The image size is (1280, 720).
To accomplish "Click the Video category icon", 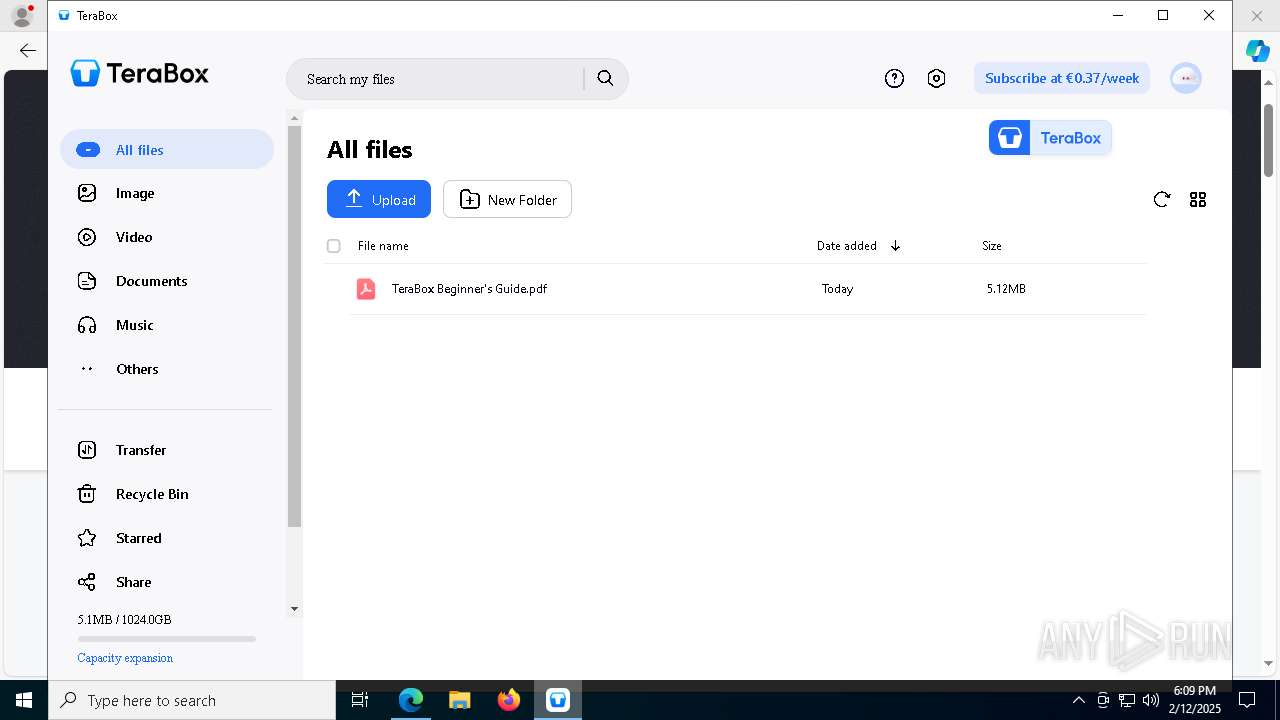I will 87,237.
